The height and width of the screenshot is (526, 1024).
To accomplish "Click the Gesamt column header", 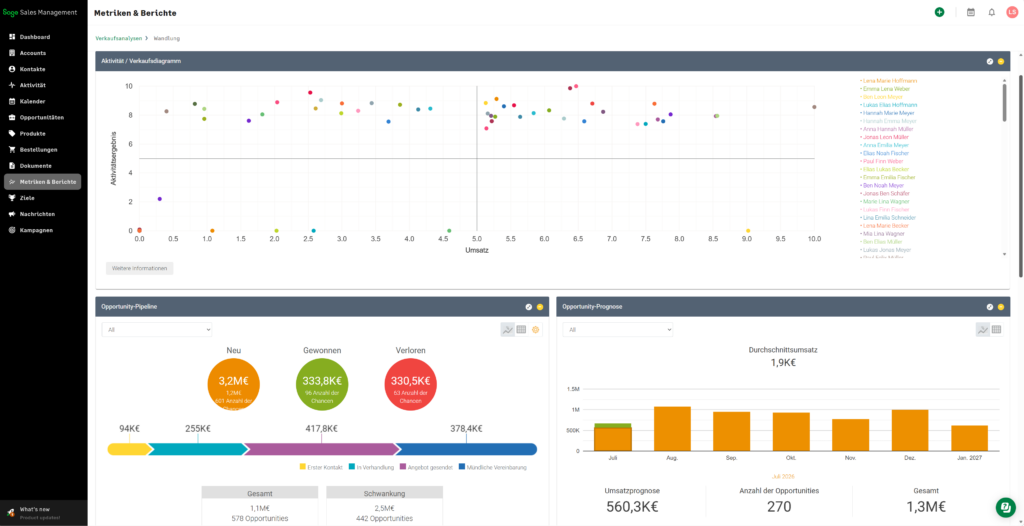I will [x=261, y=492].
